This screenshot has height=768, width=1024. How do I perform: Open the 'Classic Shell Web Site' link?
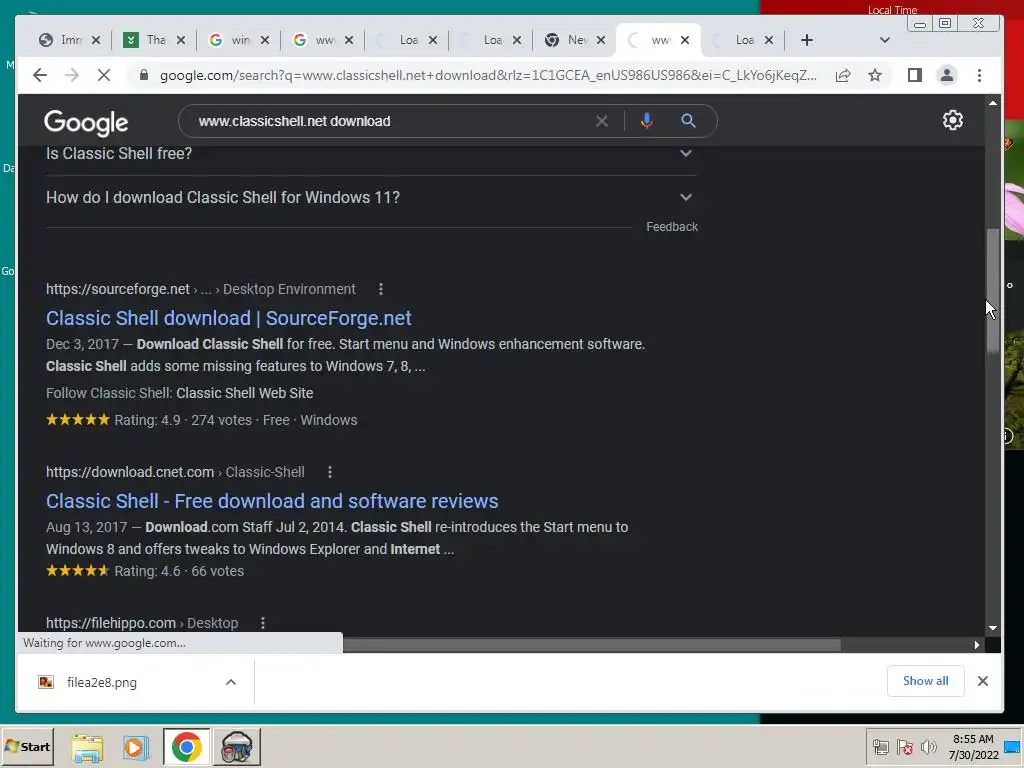click(244, 393)
